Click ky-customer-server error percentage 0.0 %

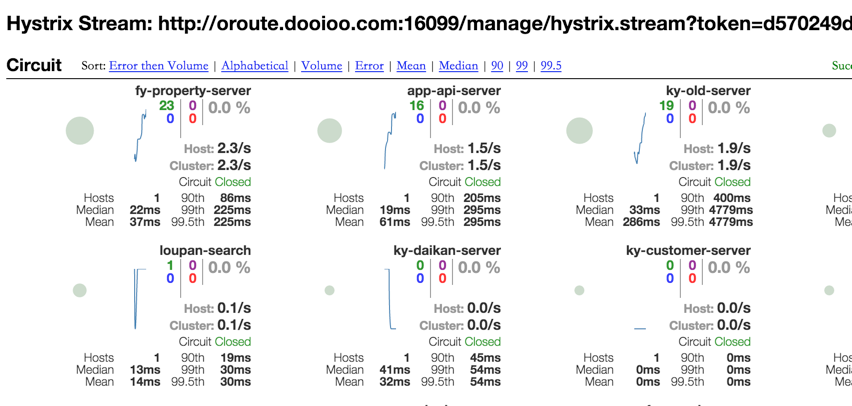point(729,267)
